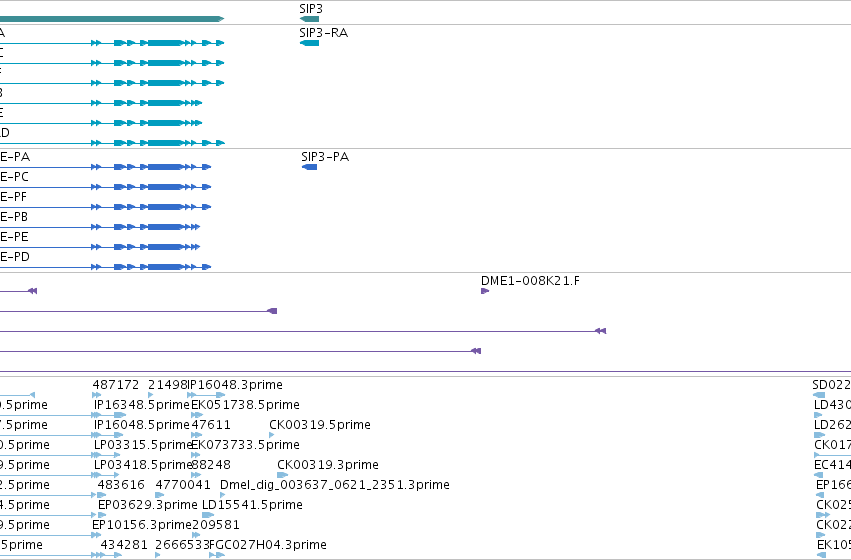The image size is (851, 560).
Task: Click the 434281 feature label
Action: [124, 545]
